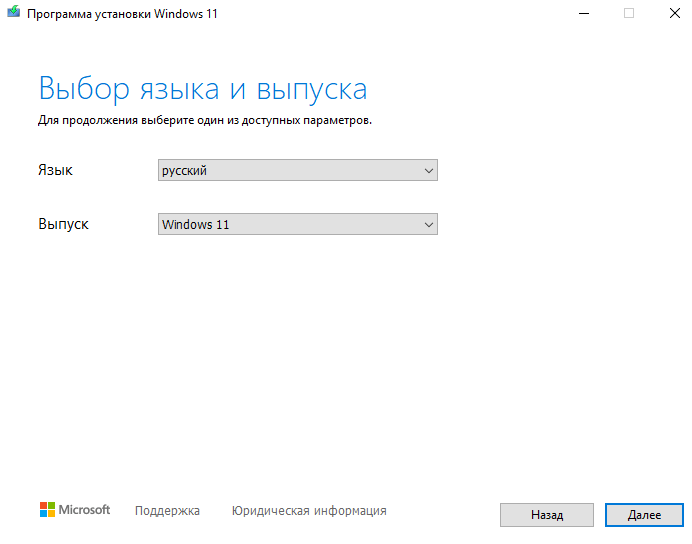Open the Выпуск edition dropdown

[x=298, y=224]
